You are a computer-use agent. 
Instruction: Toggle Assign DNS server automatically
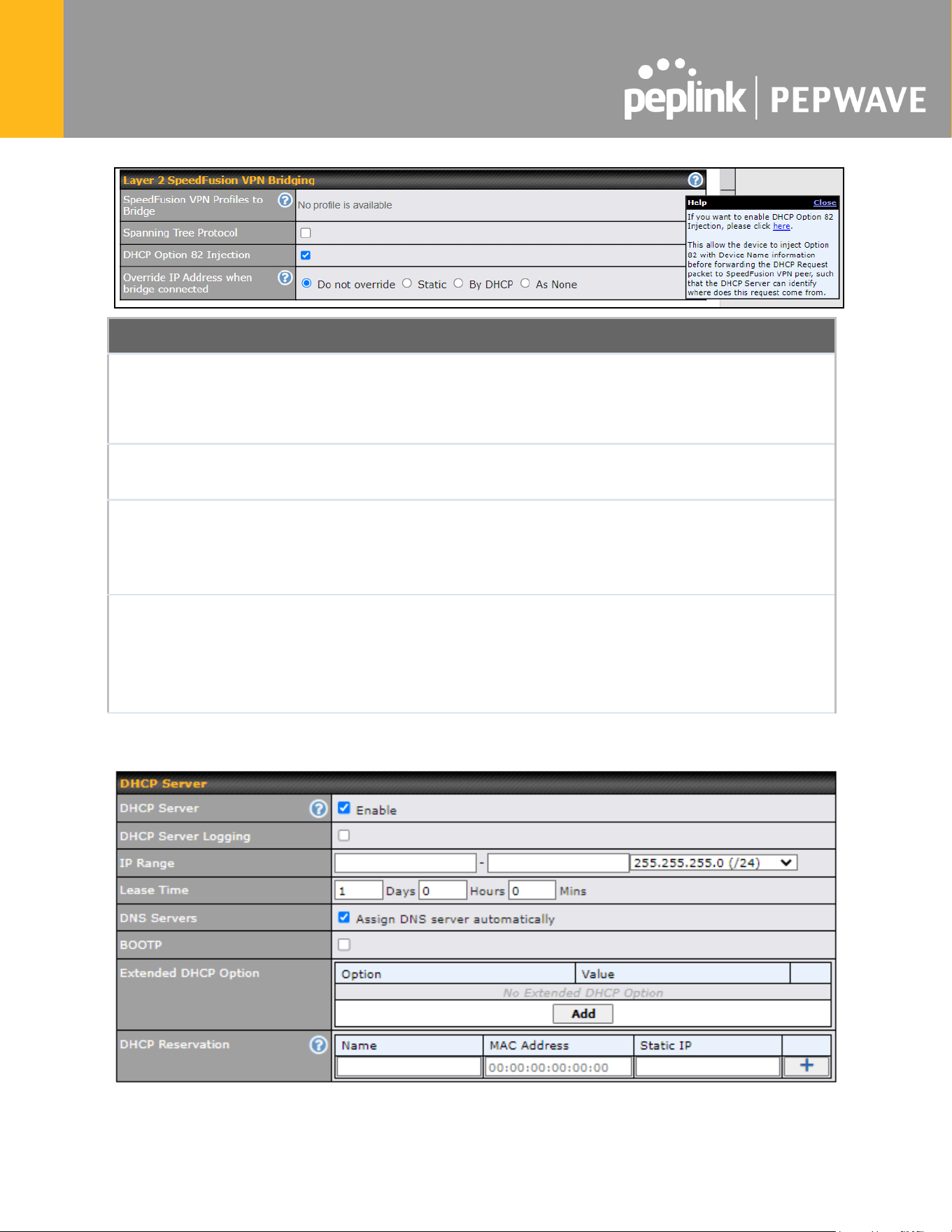(344, 917)
